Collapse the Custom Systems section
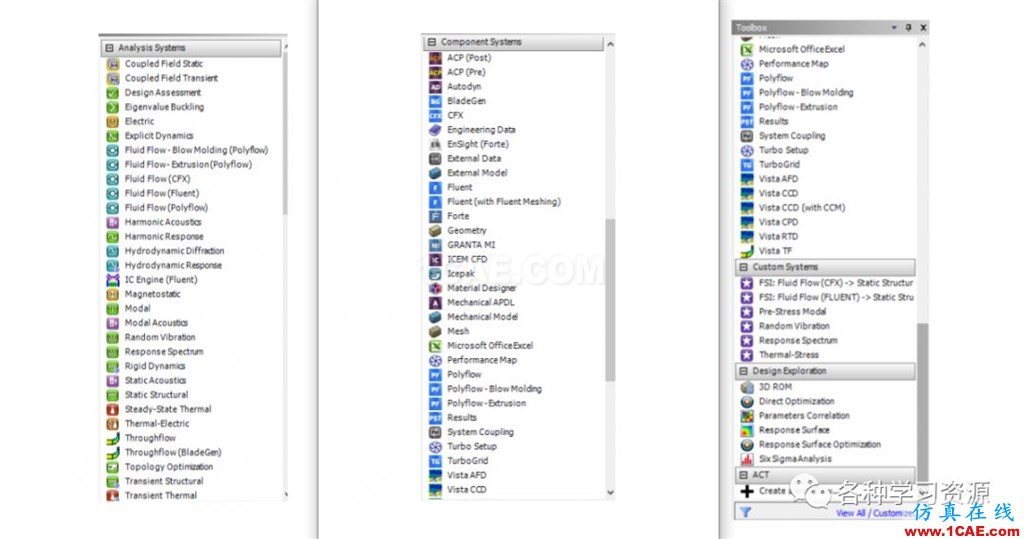 (743, 267)
